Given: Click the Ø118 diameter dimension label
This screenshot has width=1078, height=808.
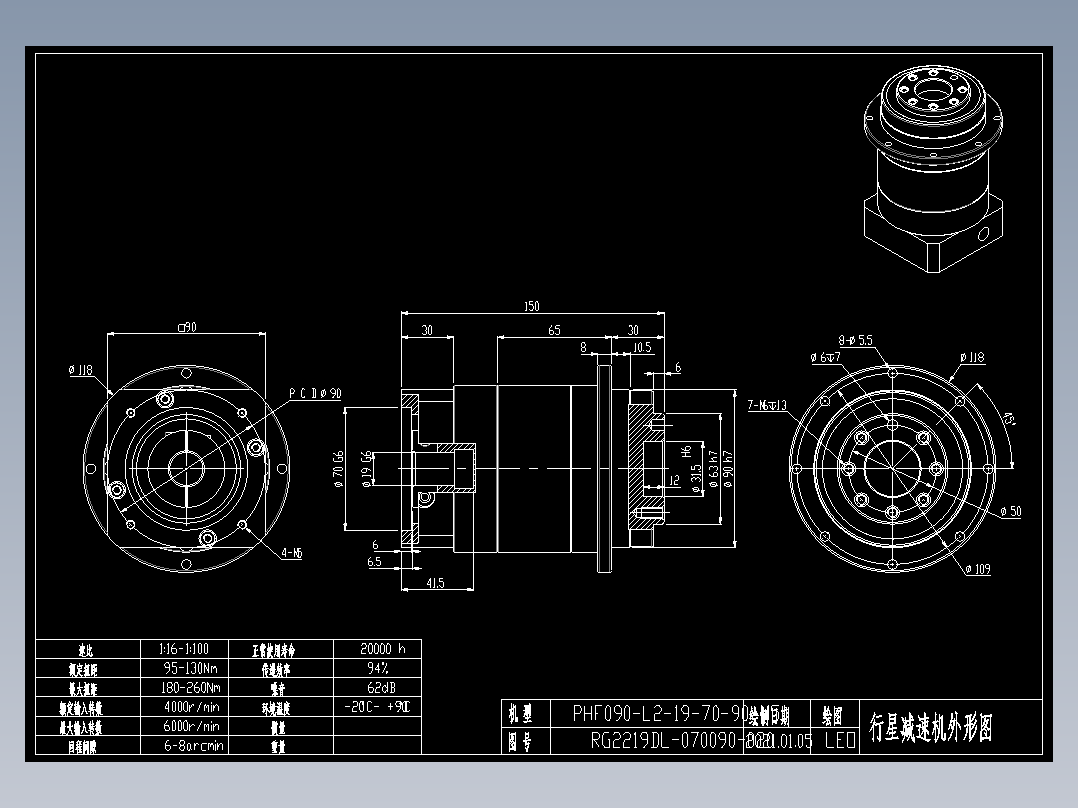Looking at the screenshot, I should pos(81,370).
